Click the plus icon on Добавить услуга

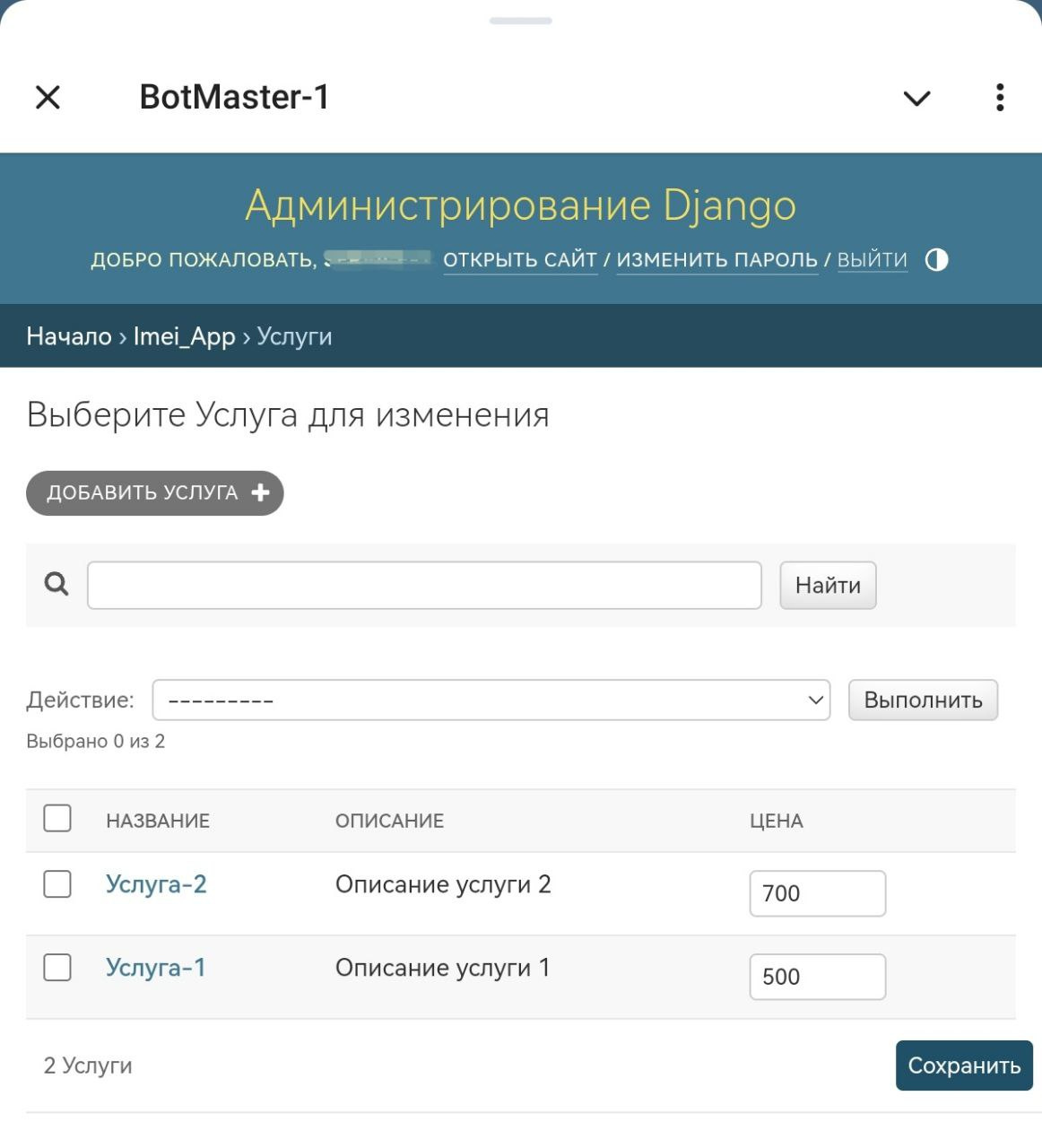(x=261, y=492)
